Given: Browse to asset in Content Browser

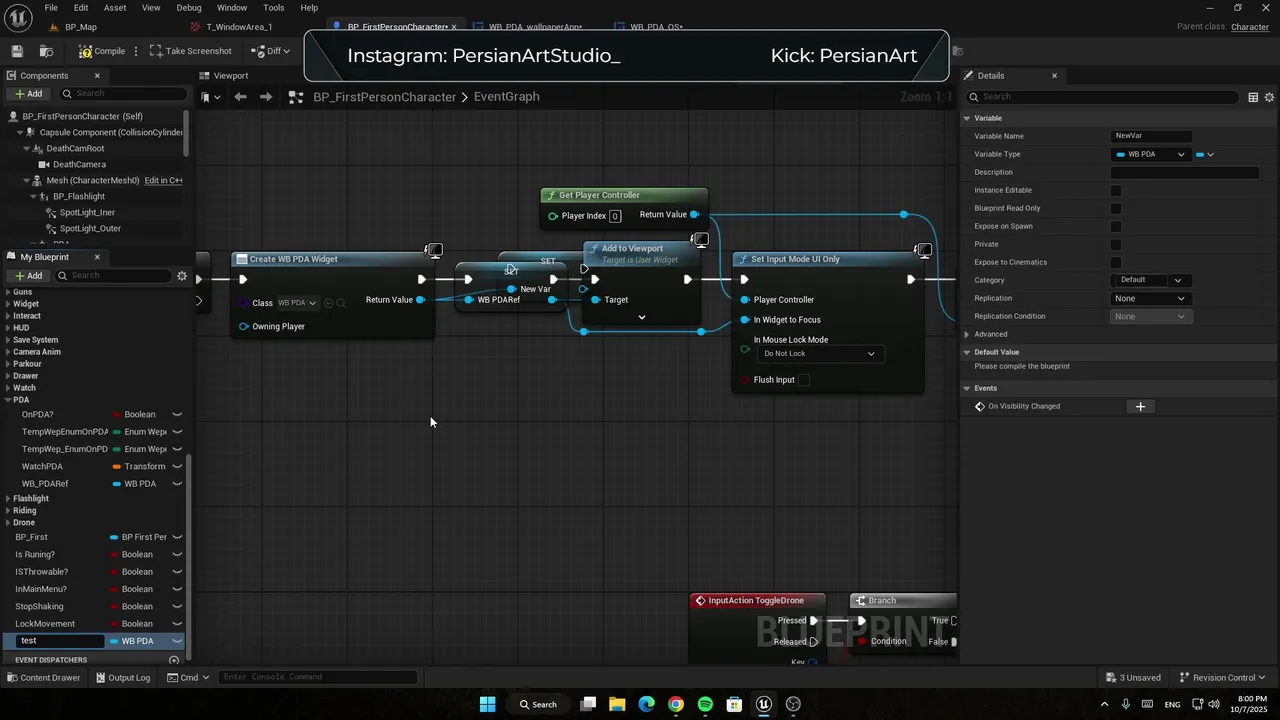Looking at the screenshot, I should [x=46, y=51].
